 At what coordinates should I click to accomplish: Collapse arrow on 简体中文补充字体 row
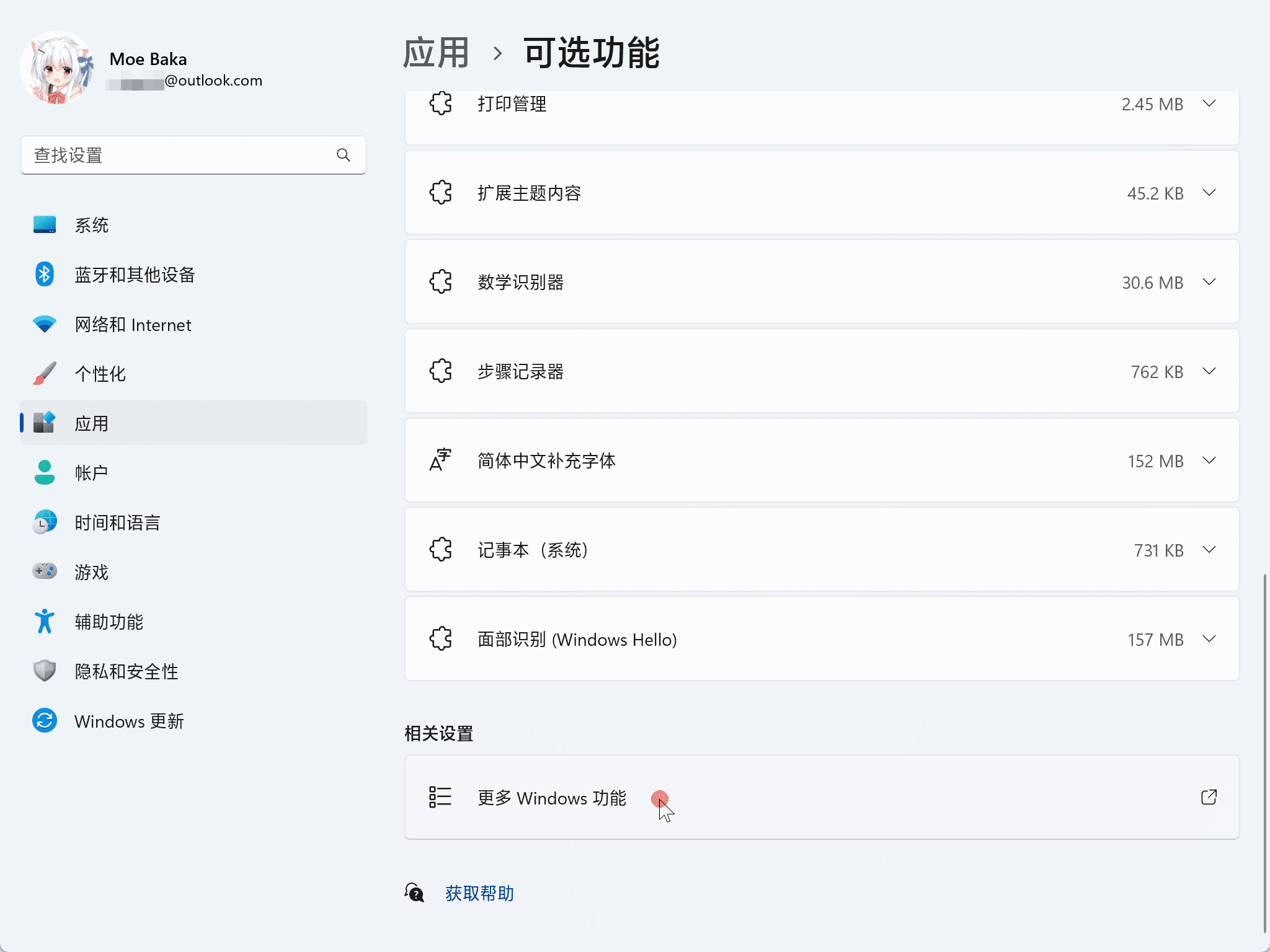(x=1209, y=461)
